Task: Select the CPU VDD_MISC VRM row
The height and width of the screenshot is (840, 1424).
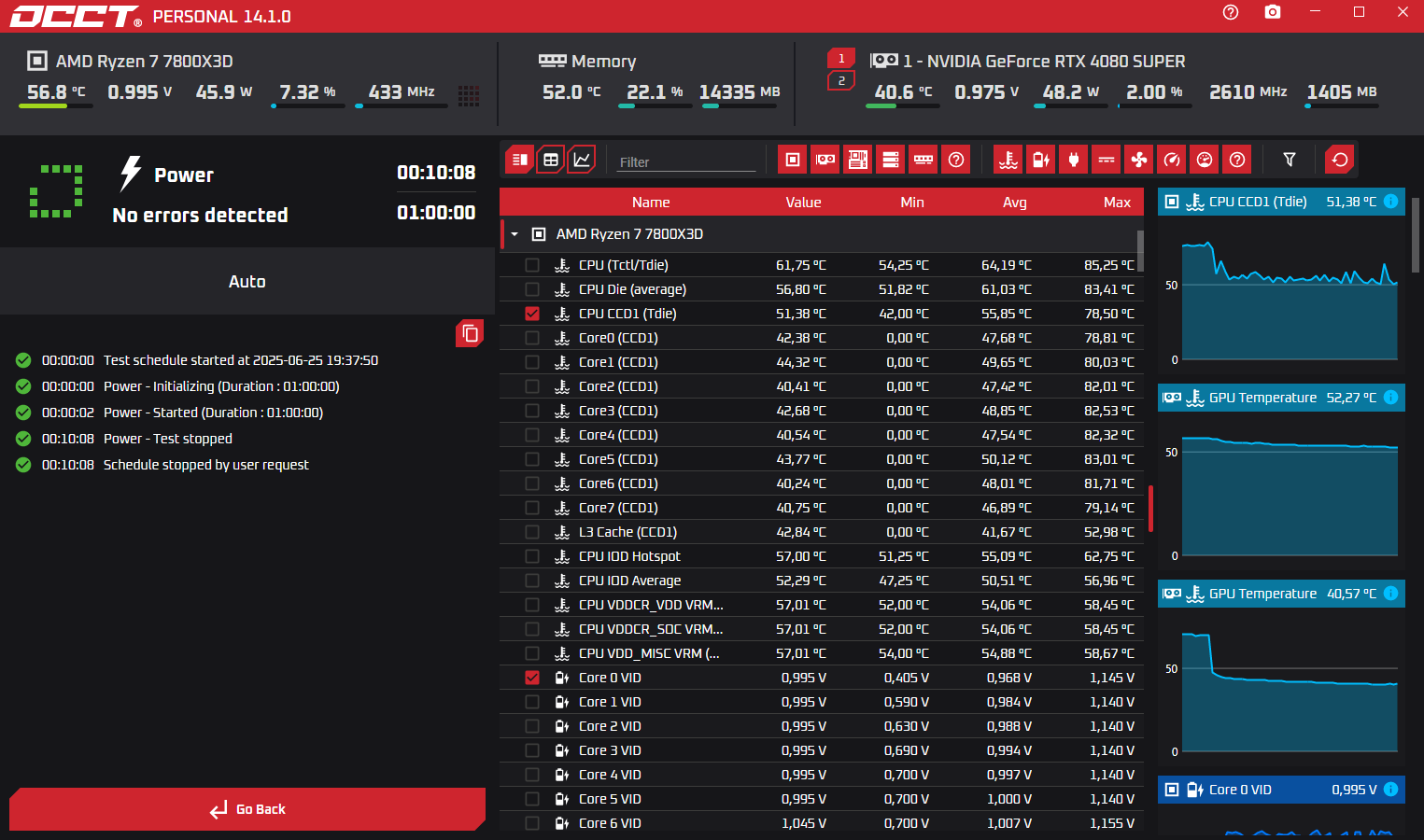Action: [x=822, y=653]
